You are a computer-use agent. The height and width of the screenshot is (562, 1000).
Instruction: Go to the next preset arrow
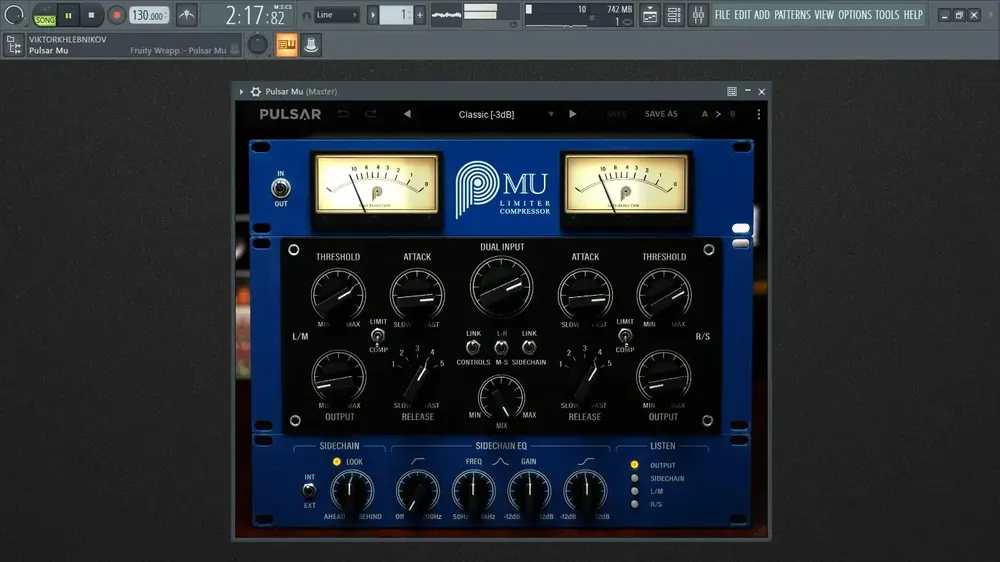click(x=573, y=114)
